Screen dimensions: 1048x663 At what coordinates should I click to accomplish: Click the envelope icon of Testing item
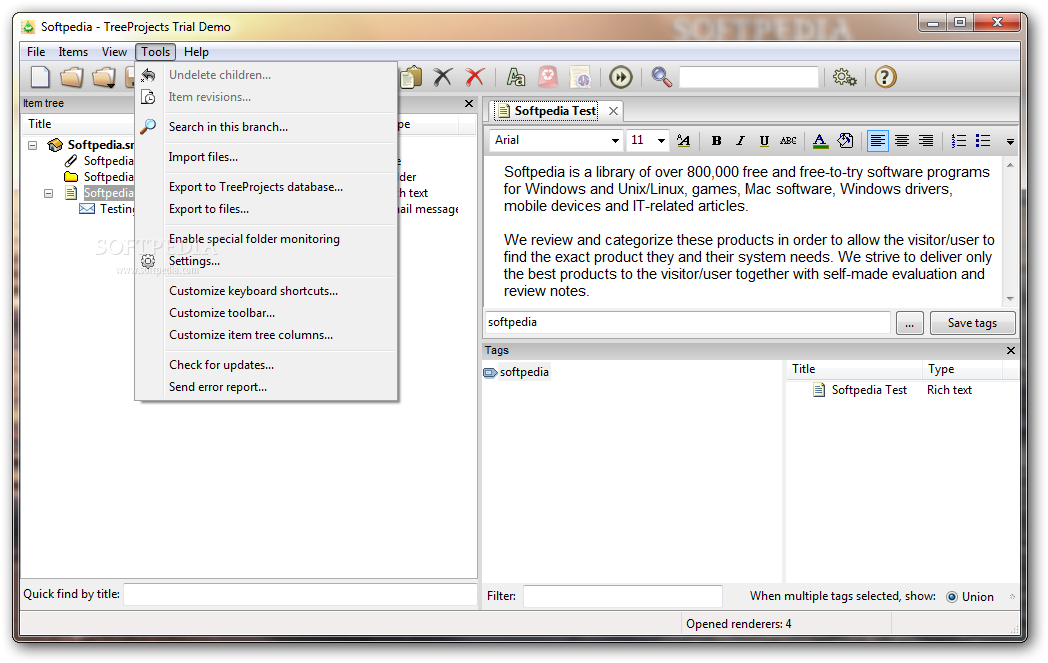(87, 209)
